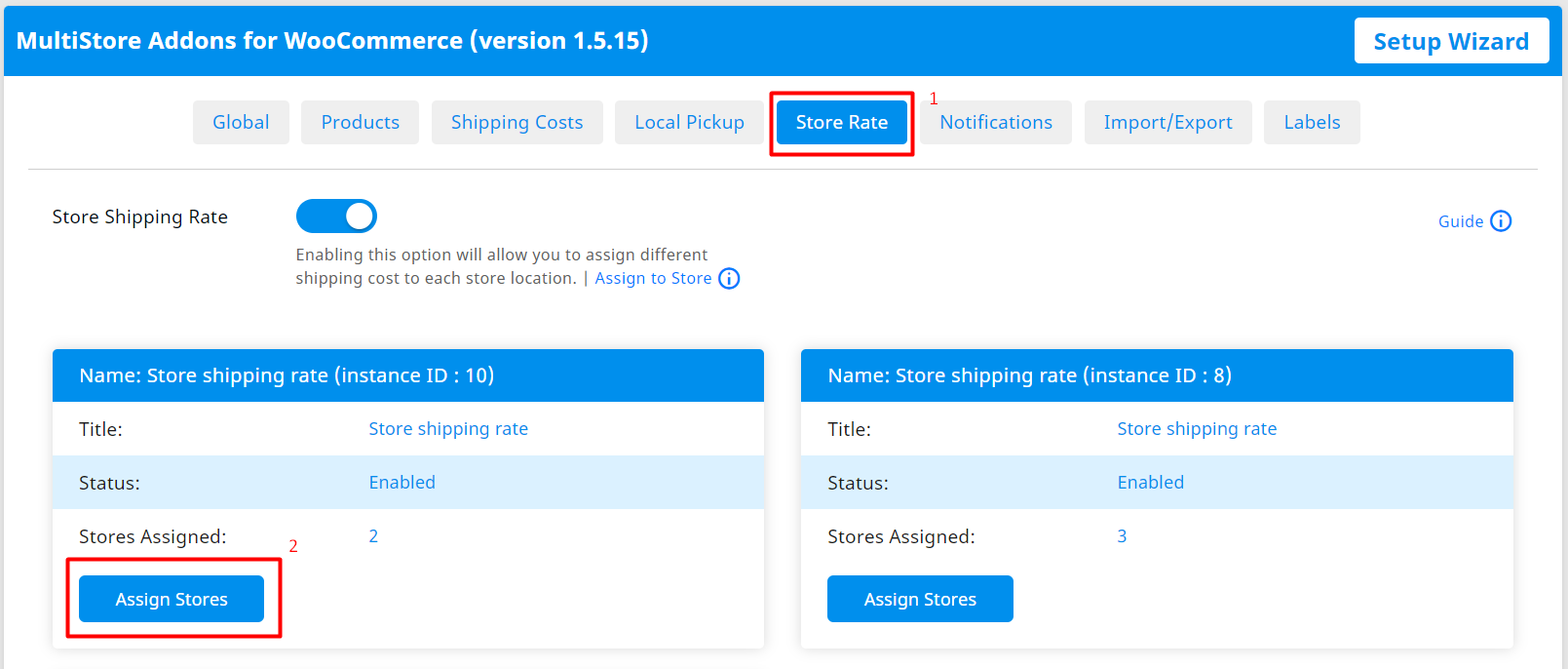Switch to the Products tab

click(x=360, y=123)
